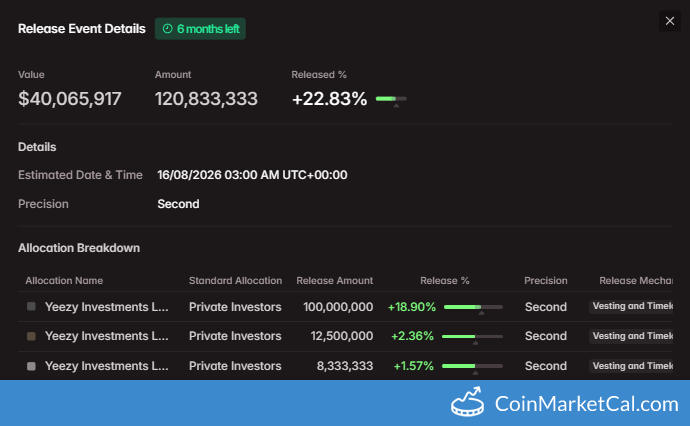690x426 pixels.
Task: Click Vesting and Timelock tag in first row
Action: point(631,306)
